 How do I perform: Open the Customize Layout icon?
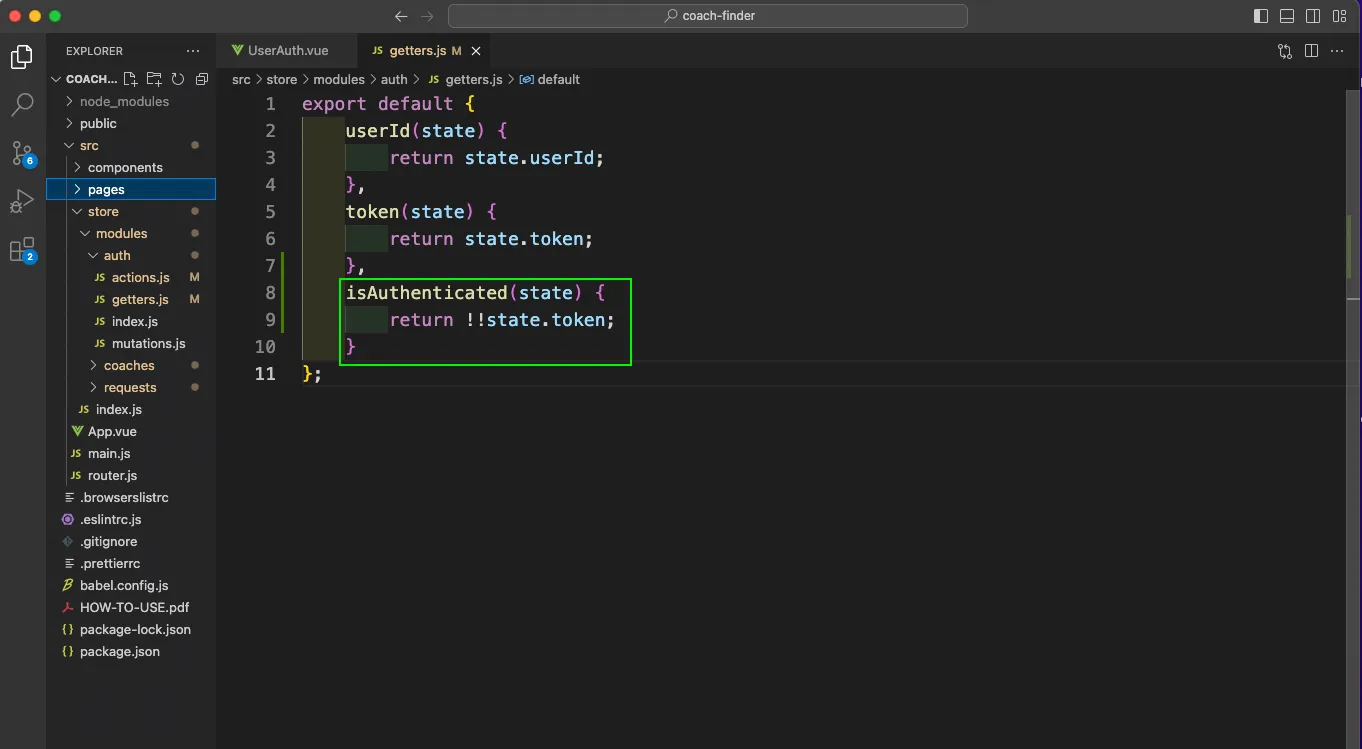point(1339,16)
